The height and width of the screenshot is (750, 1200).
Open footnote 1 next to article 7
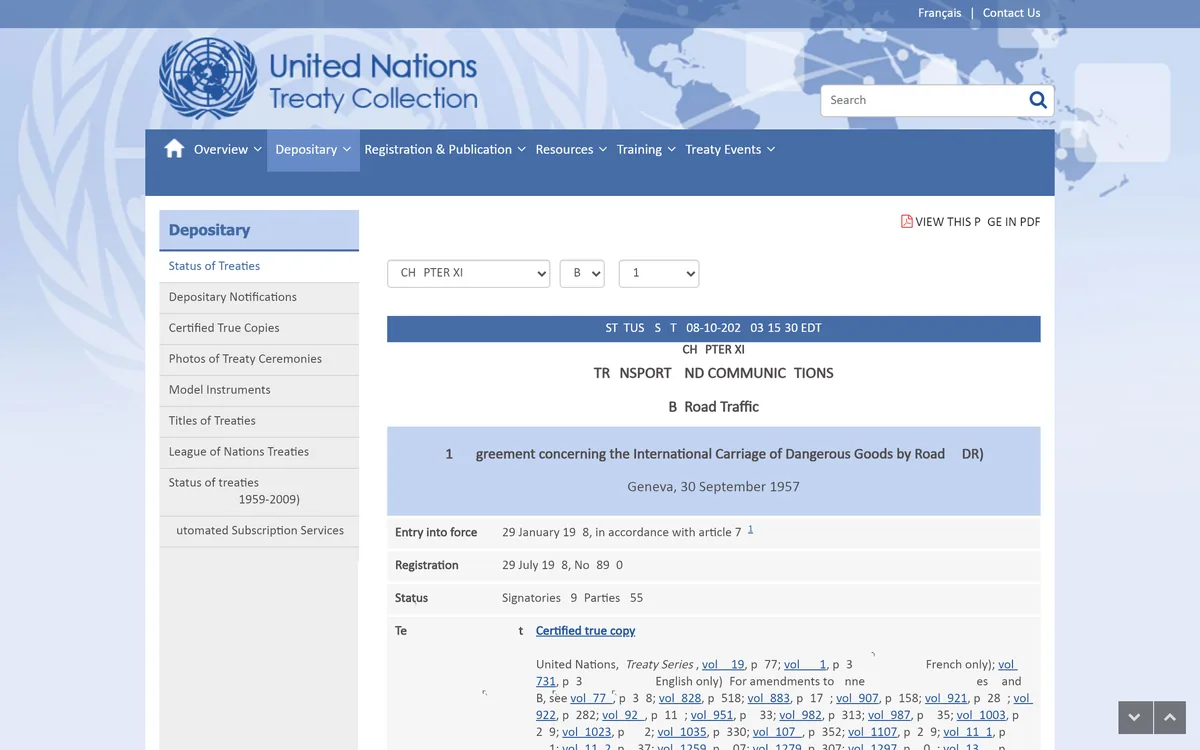(x=750, y=529)
